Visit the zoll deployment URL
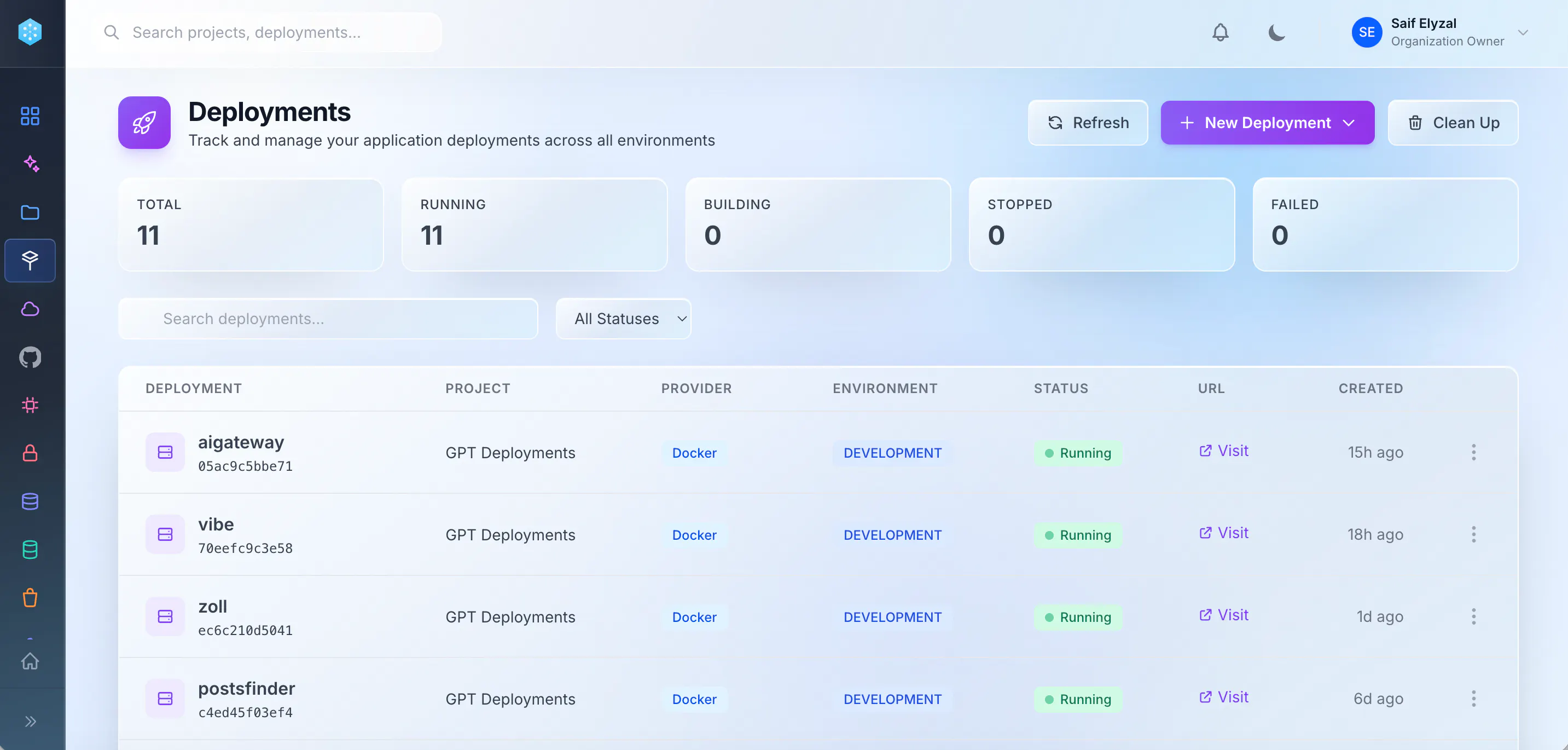Image resolution: width=1568 pixels, height=750 pixels. click(1223, 615)
